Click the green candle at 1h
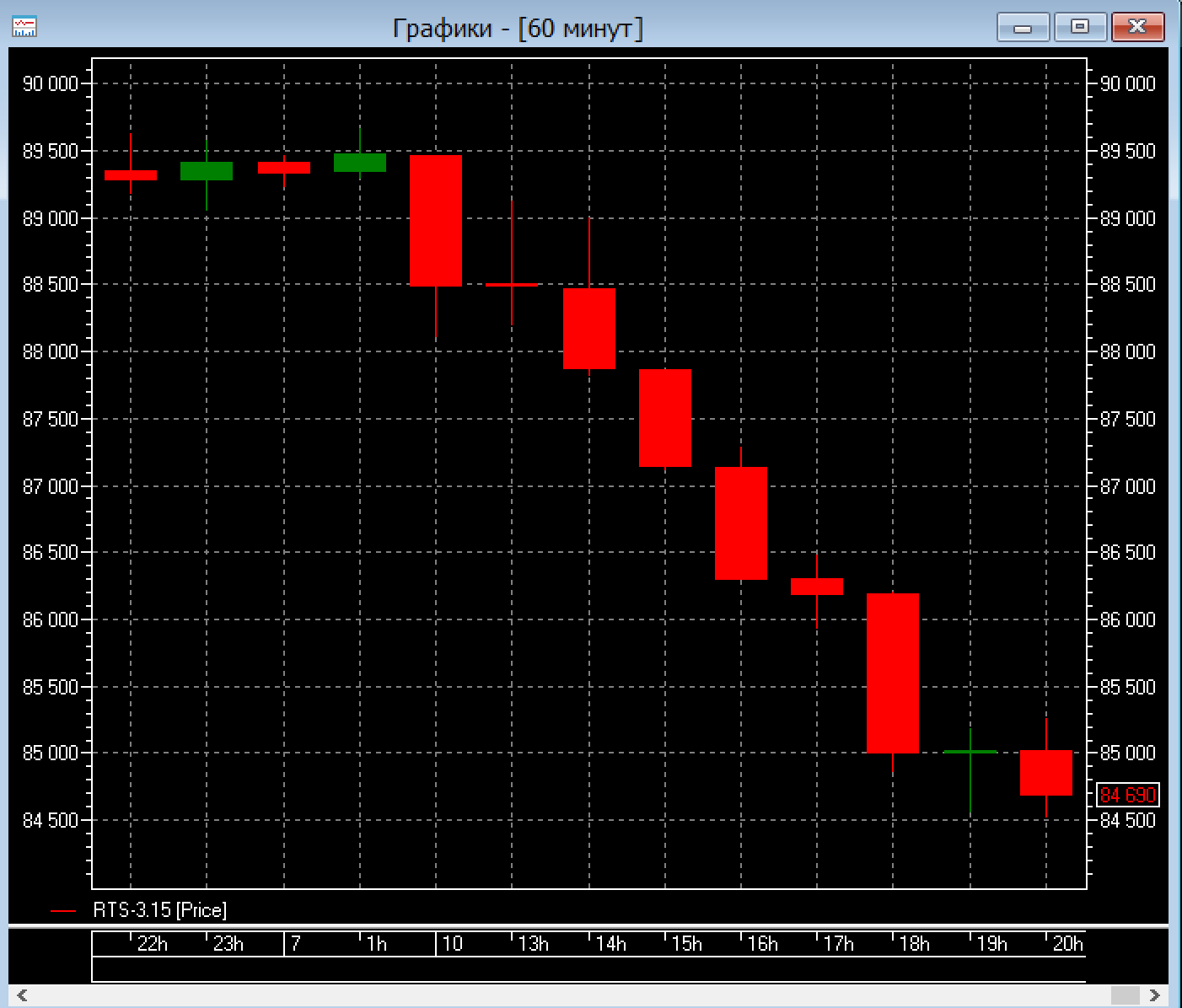This screenshot has width=1182, height=1008. pos(359,163)
